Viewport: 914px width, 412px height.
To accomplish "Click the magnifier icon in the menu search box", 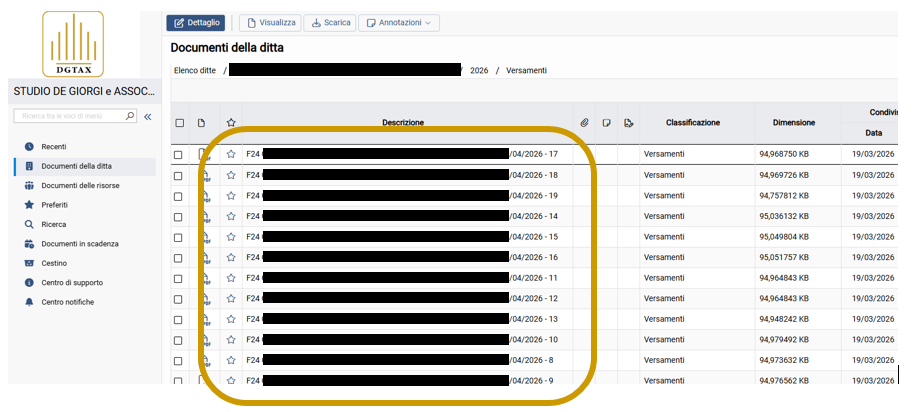I will [x=130, y=116].
